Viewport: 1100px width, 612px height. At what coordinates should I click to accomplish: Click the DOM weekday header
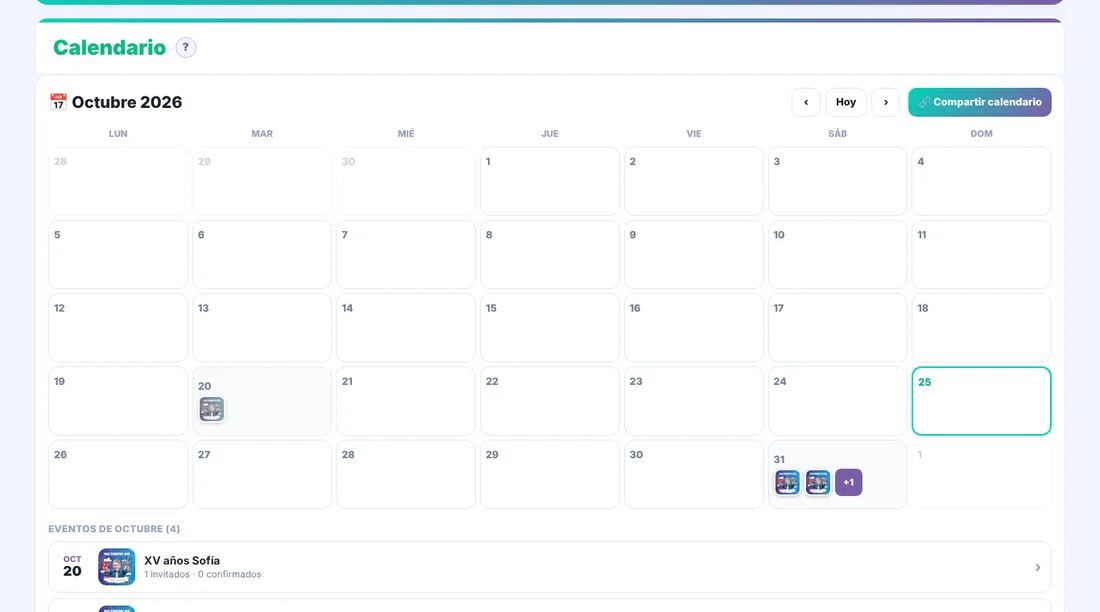pyautogui.click(x=981, y=133)
